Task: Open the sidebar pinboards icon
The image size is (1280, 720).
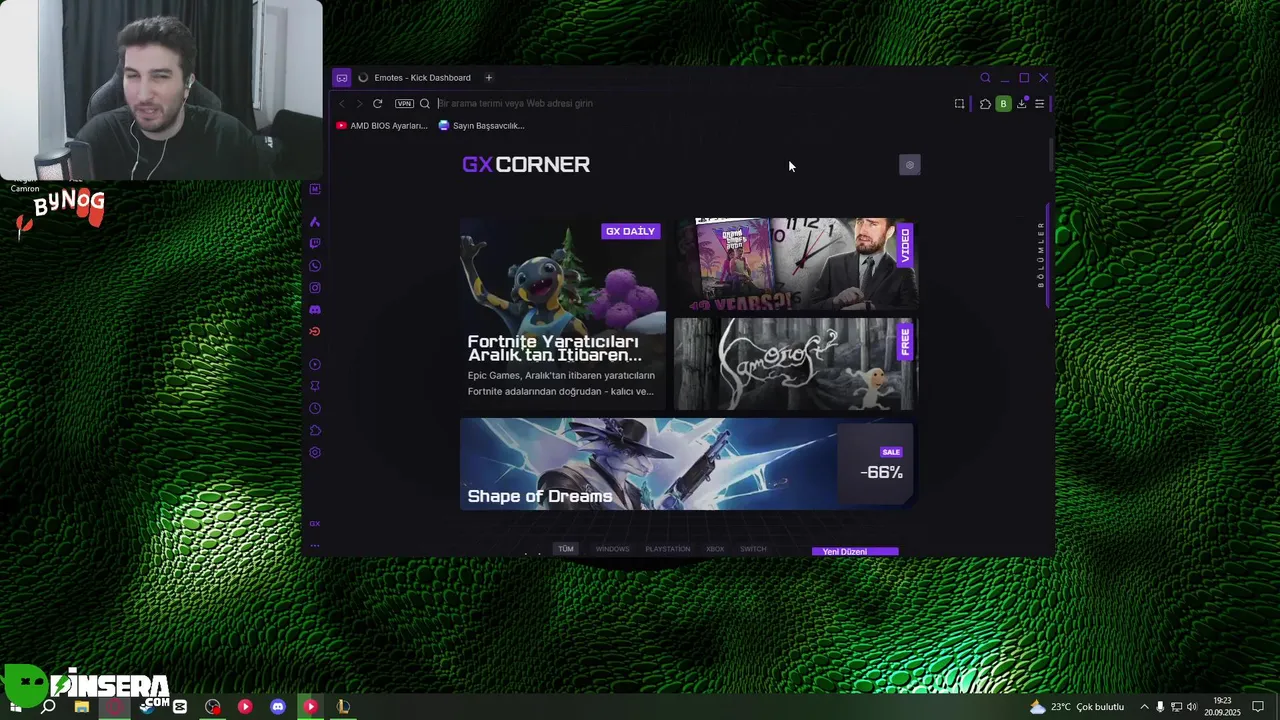Action: [315, 387]
